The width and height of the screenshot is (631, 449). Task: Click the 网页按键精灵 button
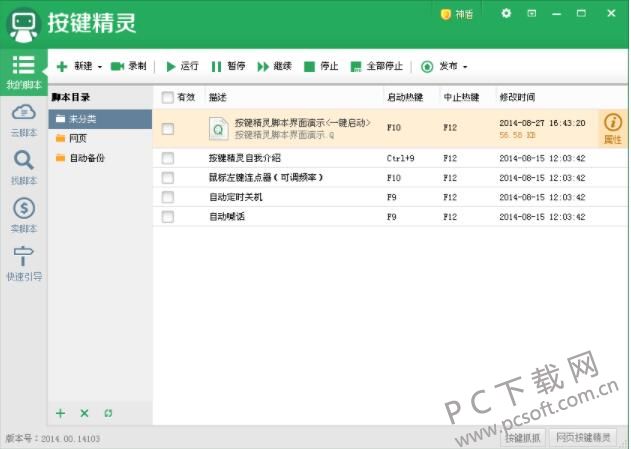(x=583, y=437)
